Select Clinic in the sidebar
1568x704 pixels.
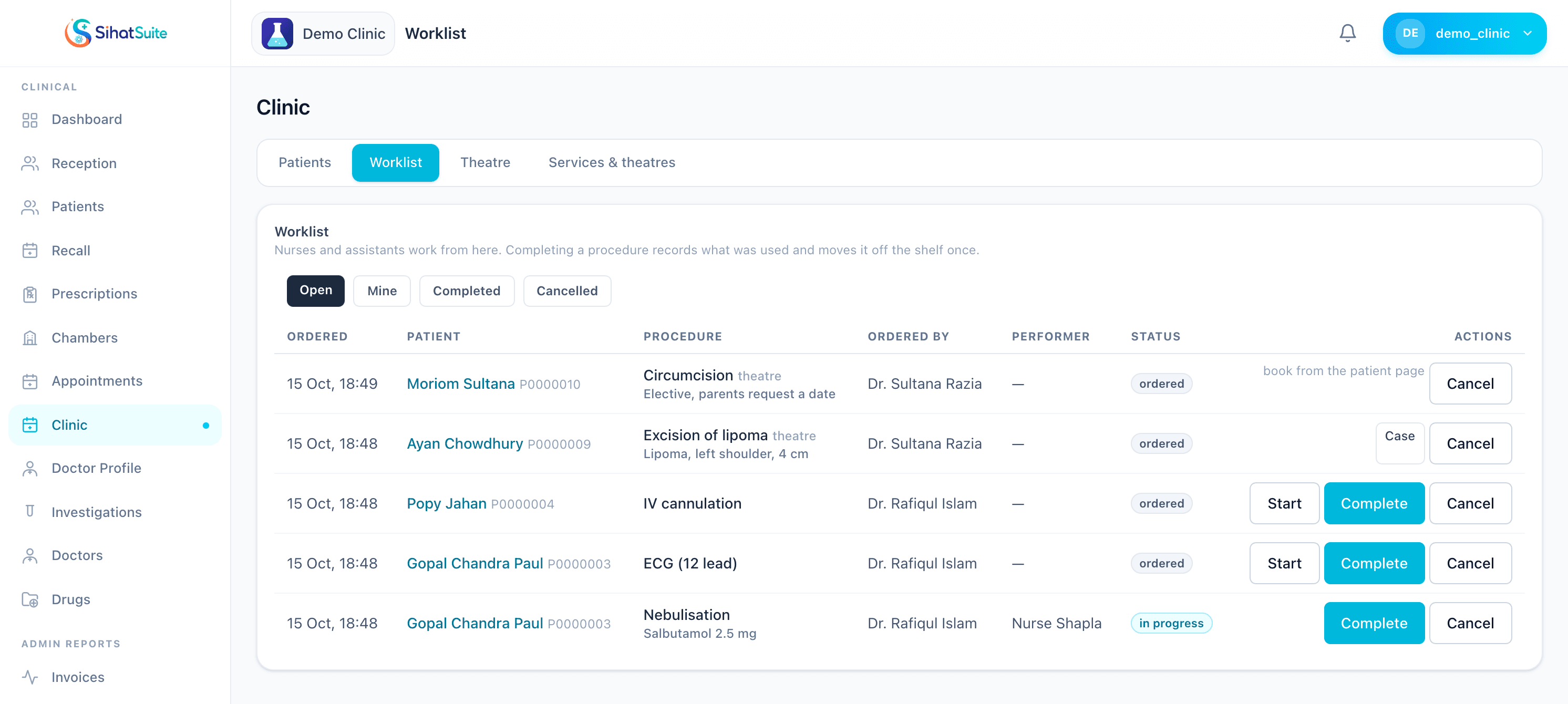115,425
